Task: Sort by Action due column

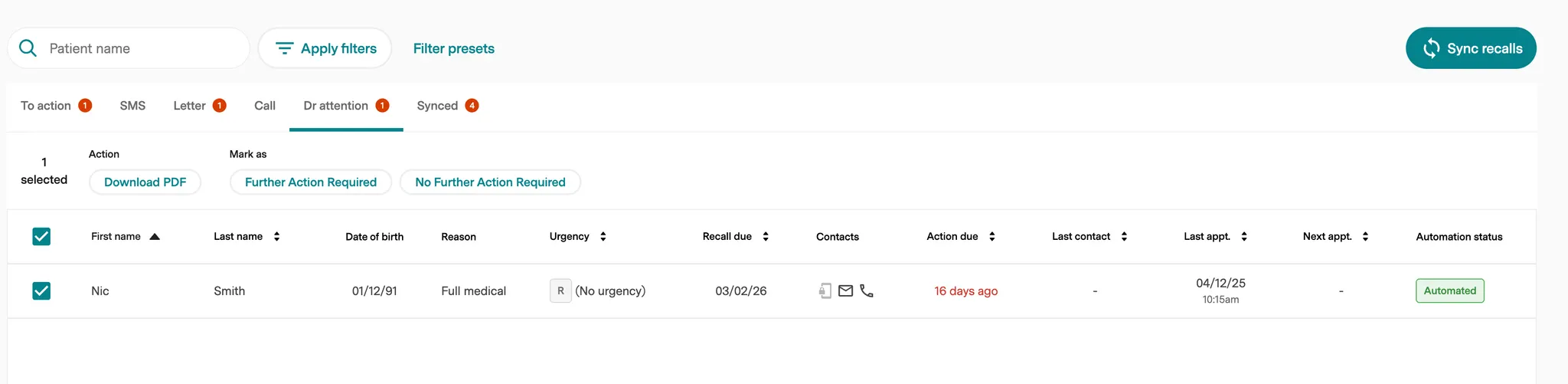Action: tap(992, 237)
